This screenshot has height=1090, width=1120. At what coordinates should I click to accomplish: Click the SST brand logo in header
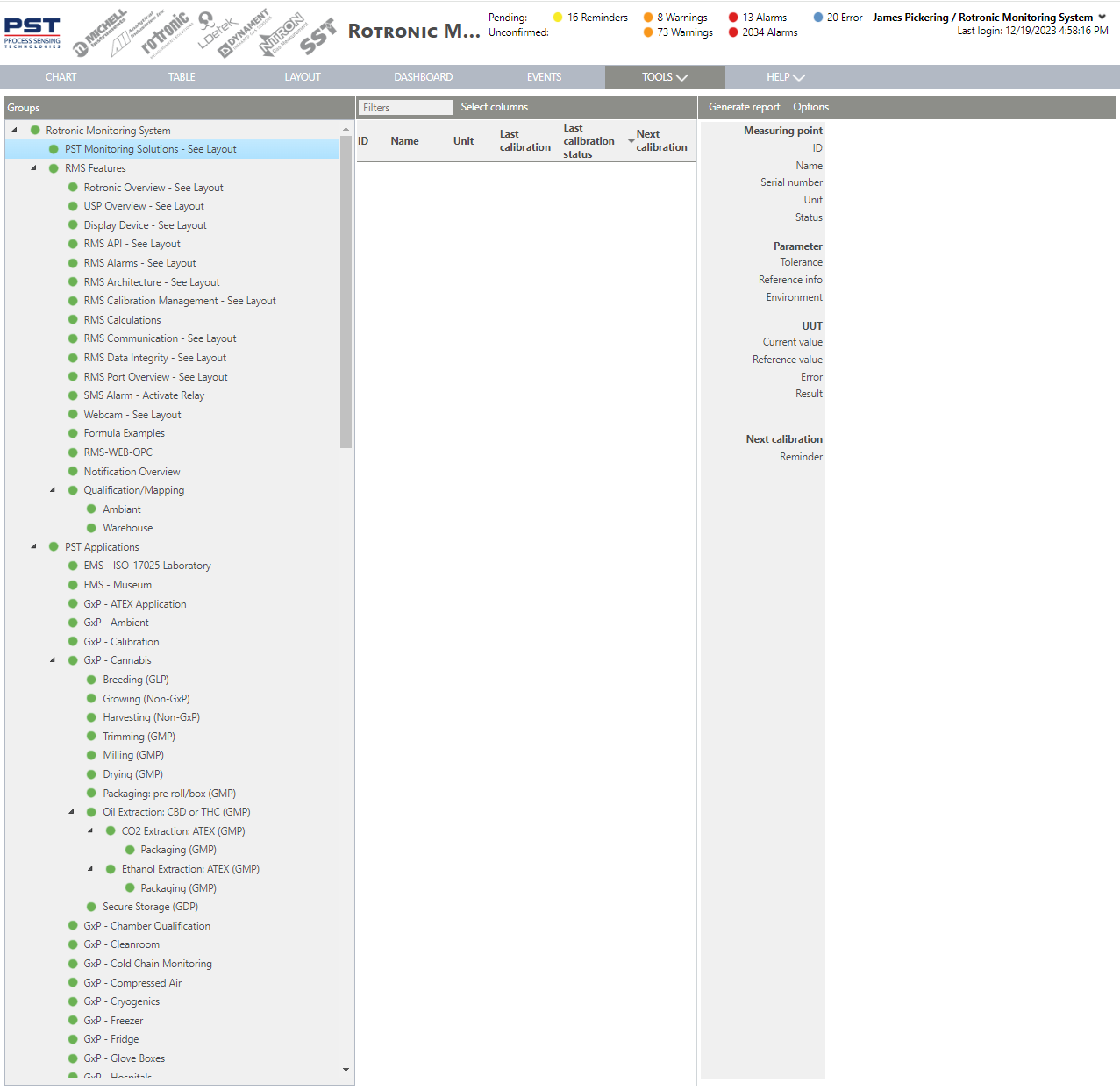point(317,37)
